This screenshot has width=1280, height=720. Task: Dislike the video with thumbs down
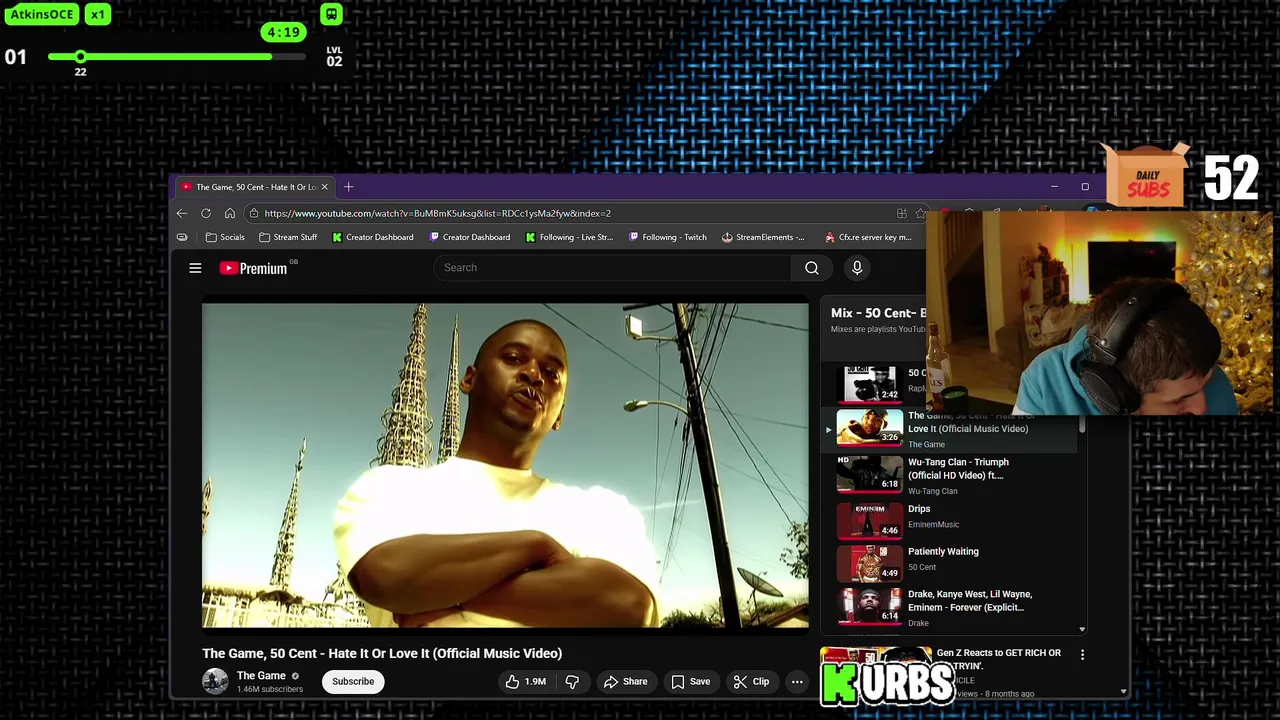pos(572,682)
